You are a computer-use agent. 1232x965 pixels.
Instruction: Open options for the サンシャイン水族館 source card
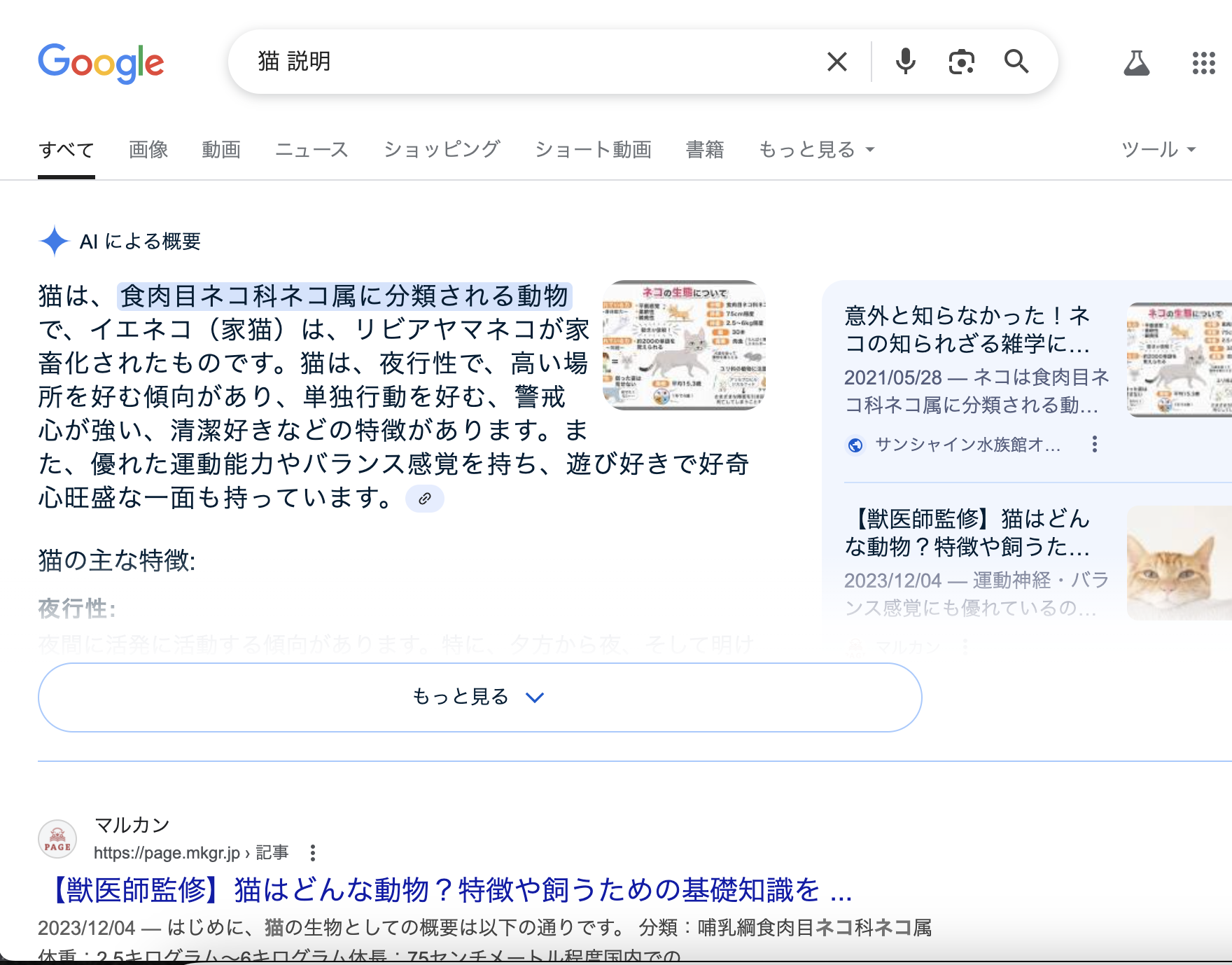coord(1095,444)
